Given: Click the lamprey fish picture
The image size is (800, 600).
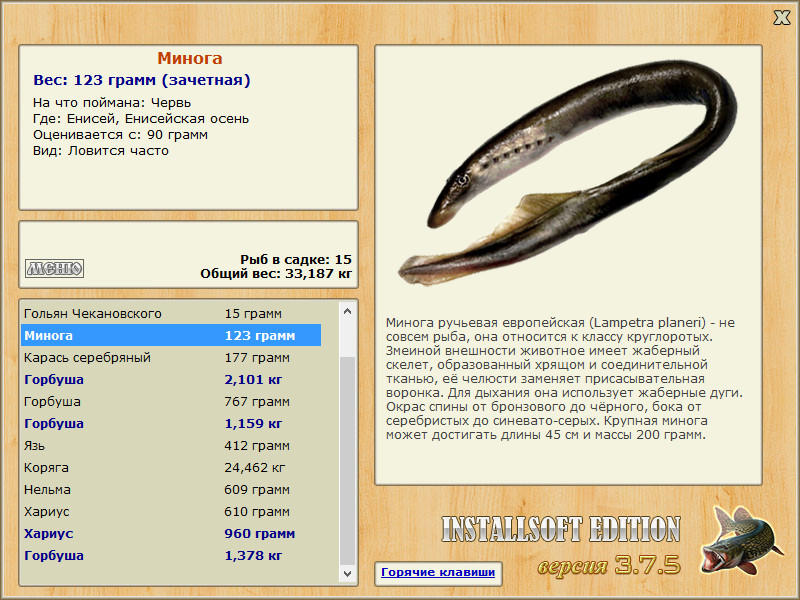Looking at the screenshot, I should tap(567, 172).
